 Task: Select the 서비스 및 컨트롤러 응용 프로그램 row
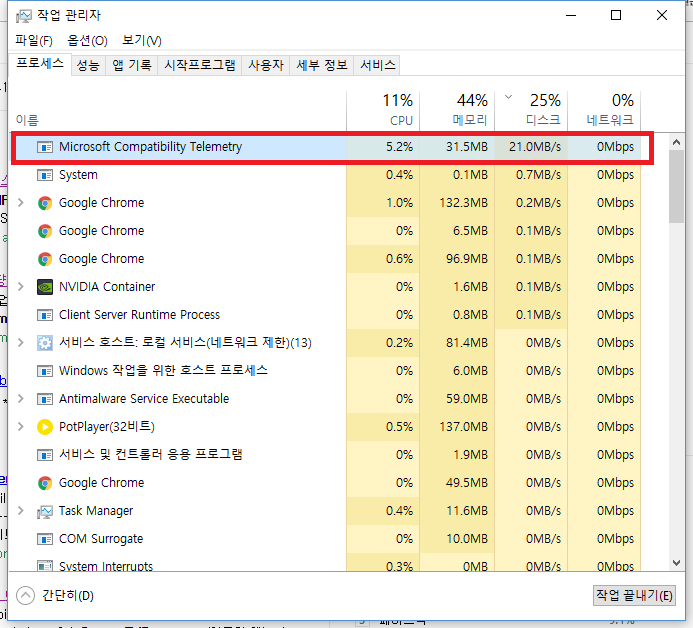coord(326,455)
